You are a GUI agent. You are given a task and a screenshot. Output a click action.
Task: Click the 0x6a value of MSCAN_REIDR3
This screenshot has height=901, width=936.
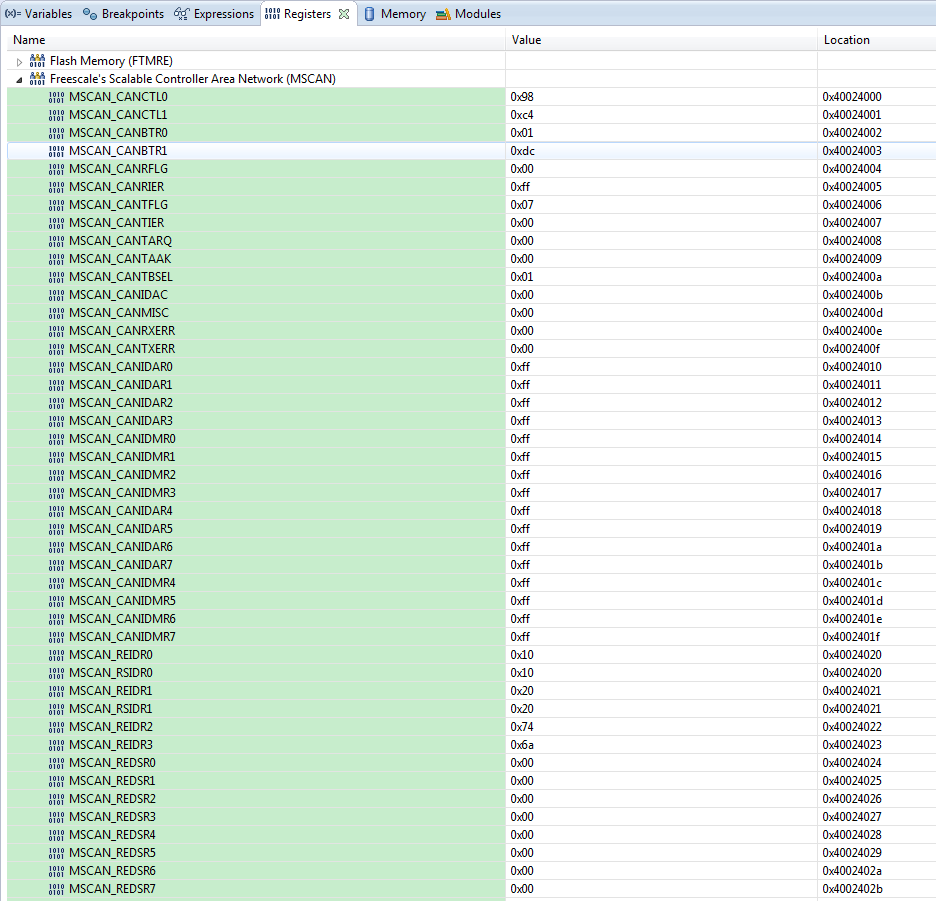(x=522, y=745)
